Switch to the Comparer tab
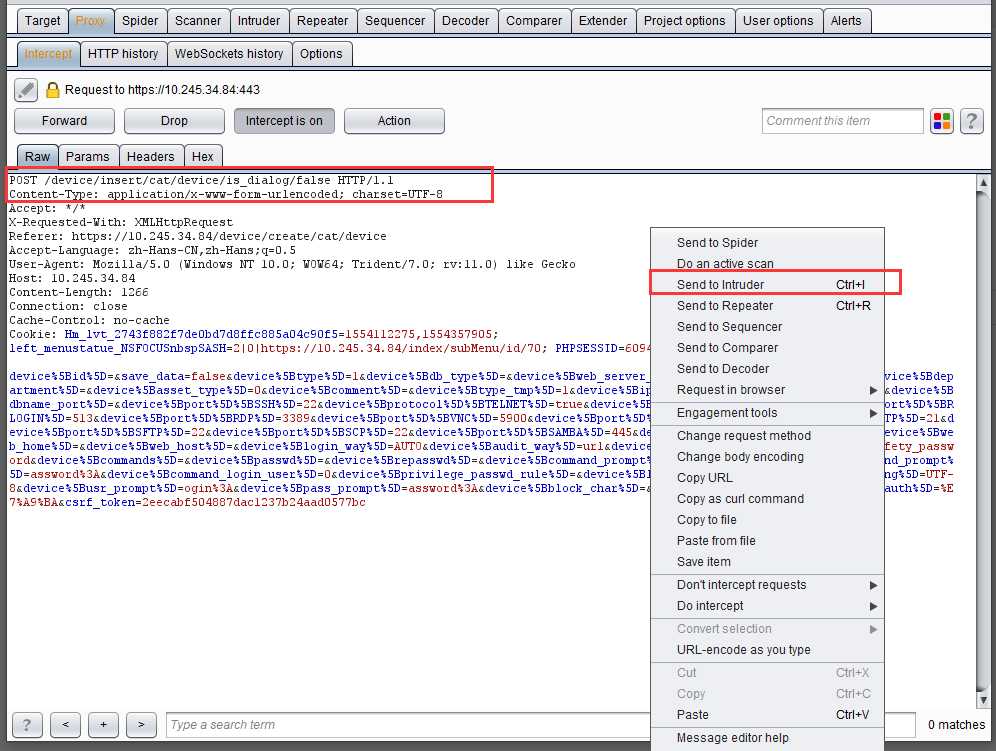This screenshot has width=996, height=751. pyautogui.click(x=534, y=21)
